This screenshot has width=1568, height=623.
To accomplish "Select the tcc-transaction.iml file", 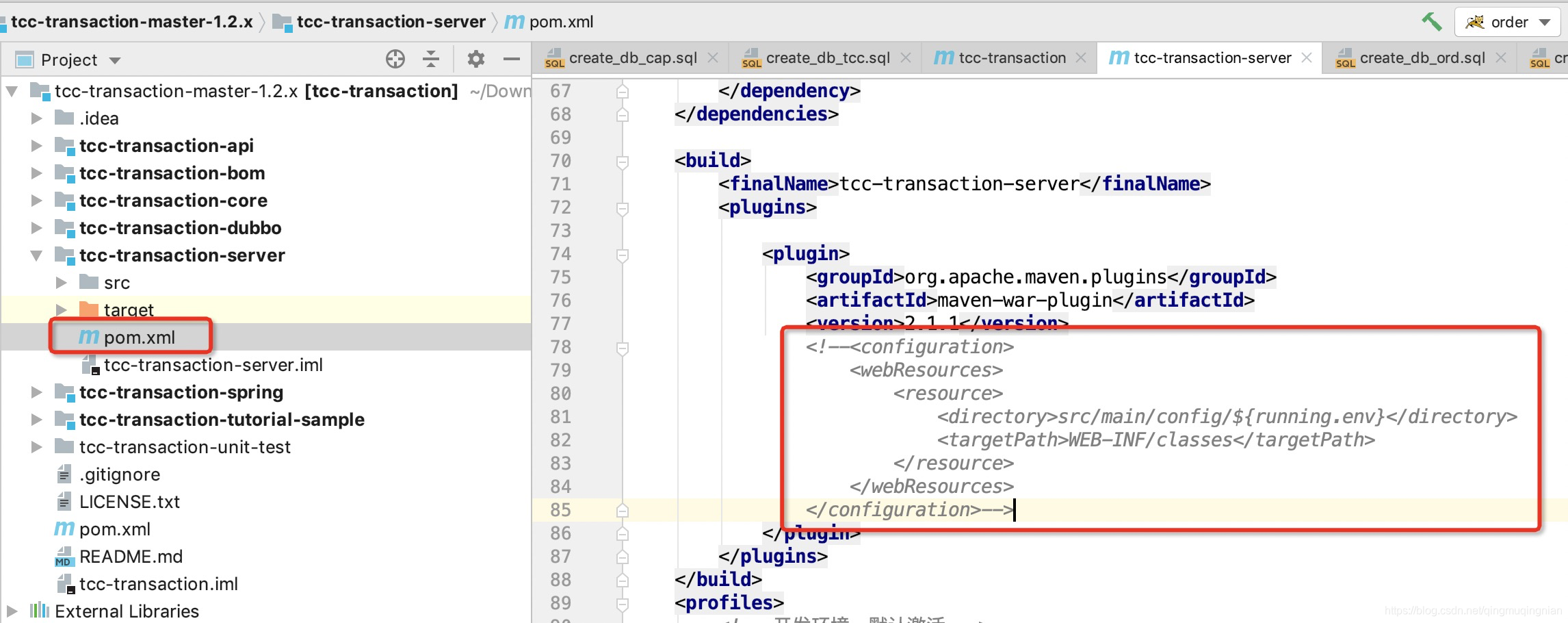I will coord(265,584).
